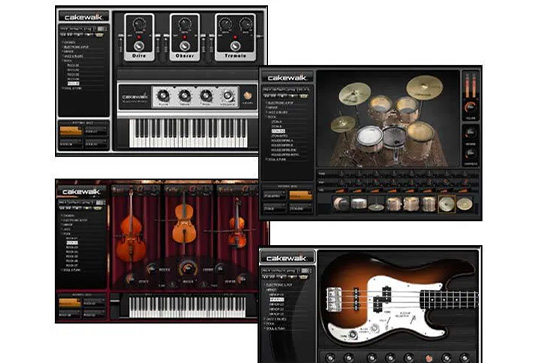Viewport: 535px width, 363px height.
Task: Click the Cakewalk logo in the bass guitar window
Action: click(x=286, y=258)
